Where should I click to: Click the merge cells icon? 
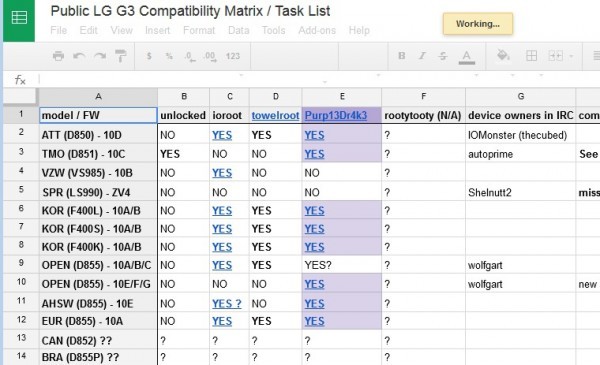coord(555,56)
